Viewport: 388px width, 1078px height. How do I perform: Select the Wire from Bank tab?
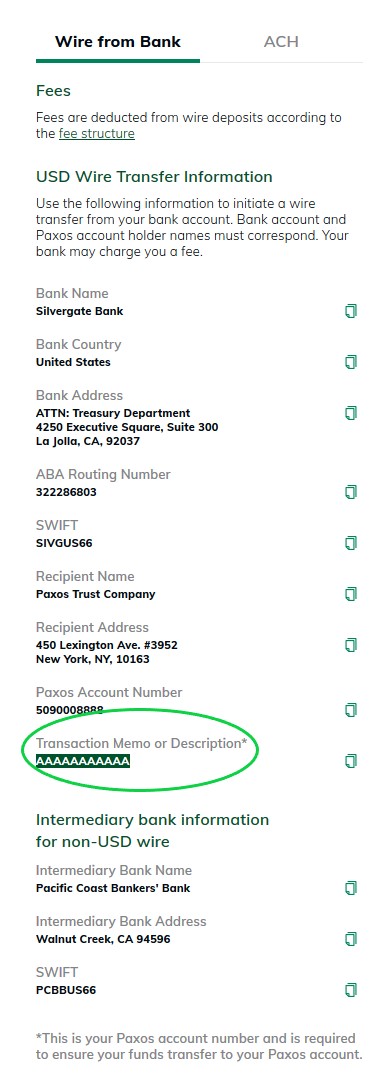[118, 41]
